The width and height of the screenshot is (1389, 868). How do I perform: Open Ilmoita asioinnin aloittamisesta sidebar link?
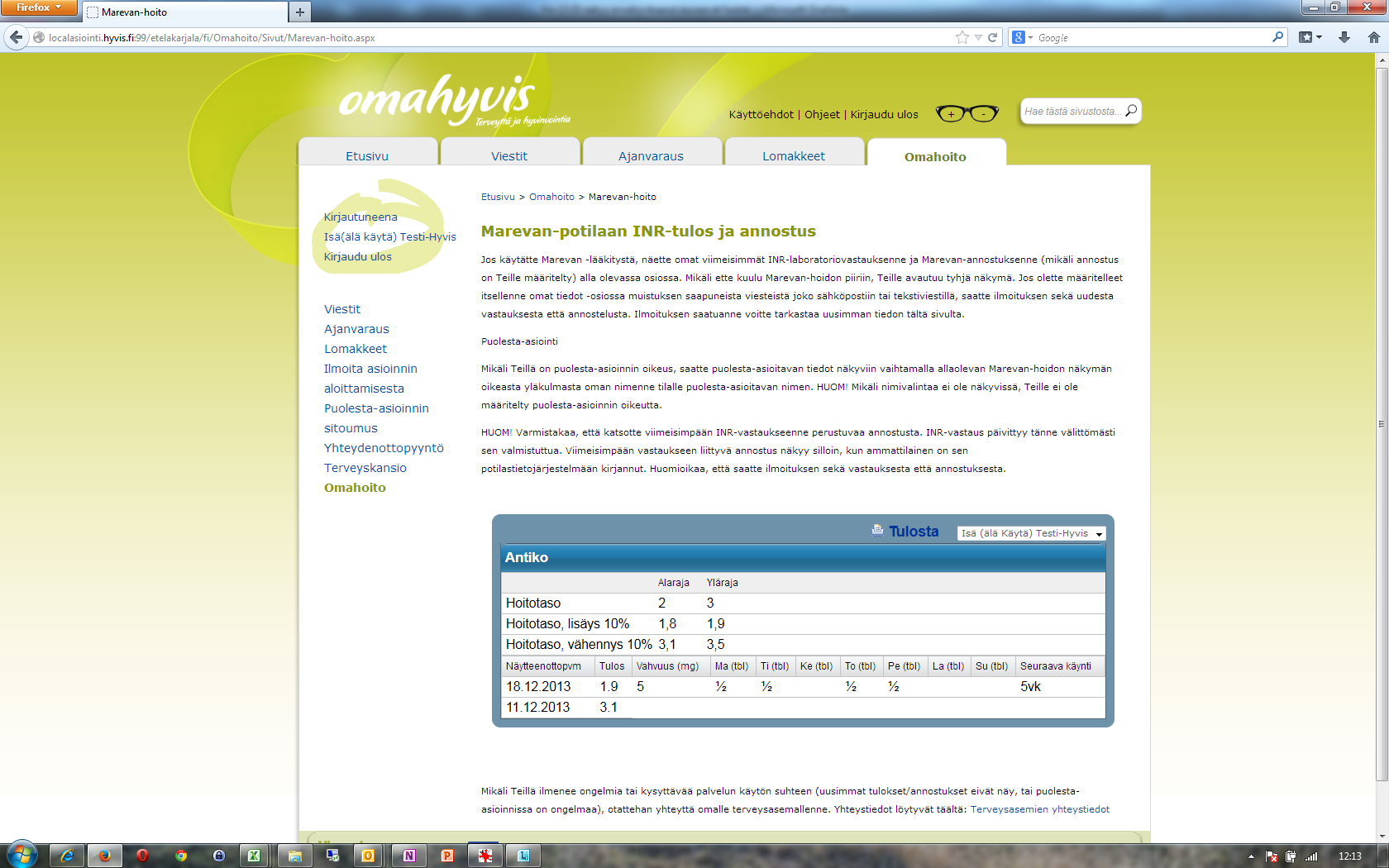370,379
